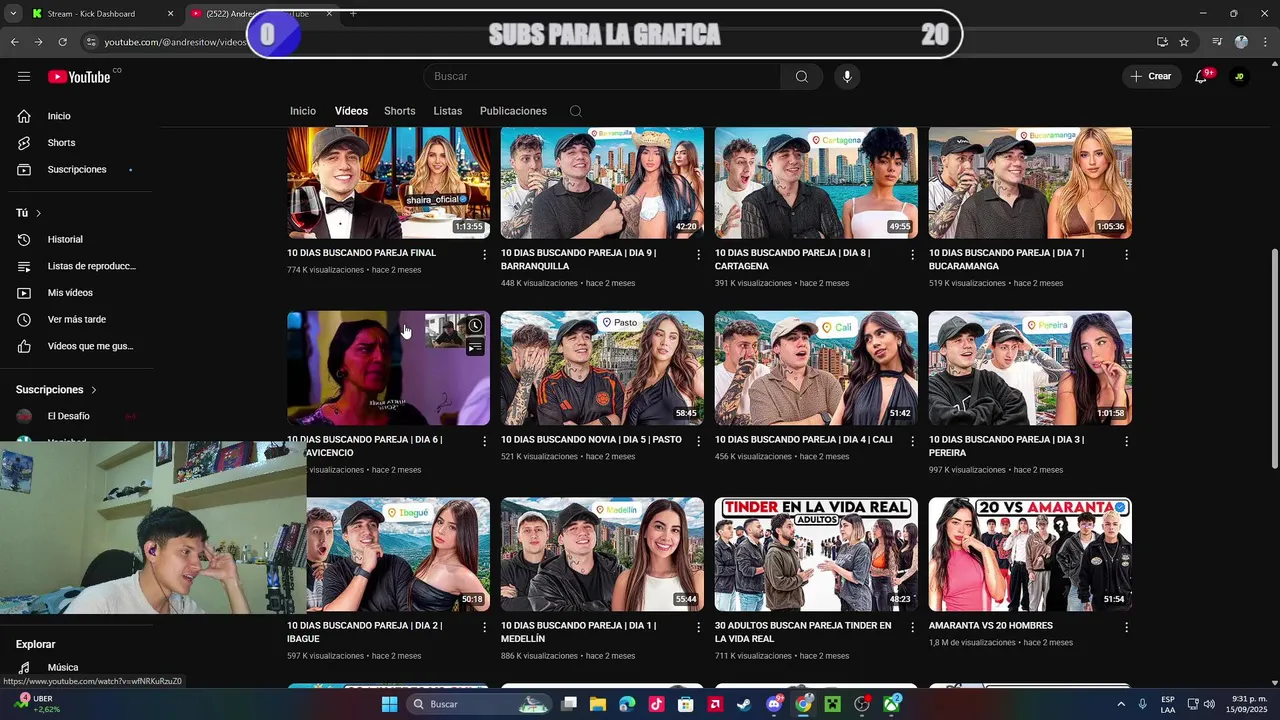Open Discord from the taskbar
Viewport: 1280px width, 720px height.
(773, 704)
